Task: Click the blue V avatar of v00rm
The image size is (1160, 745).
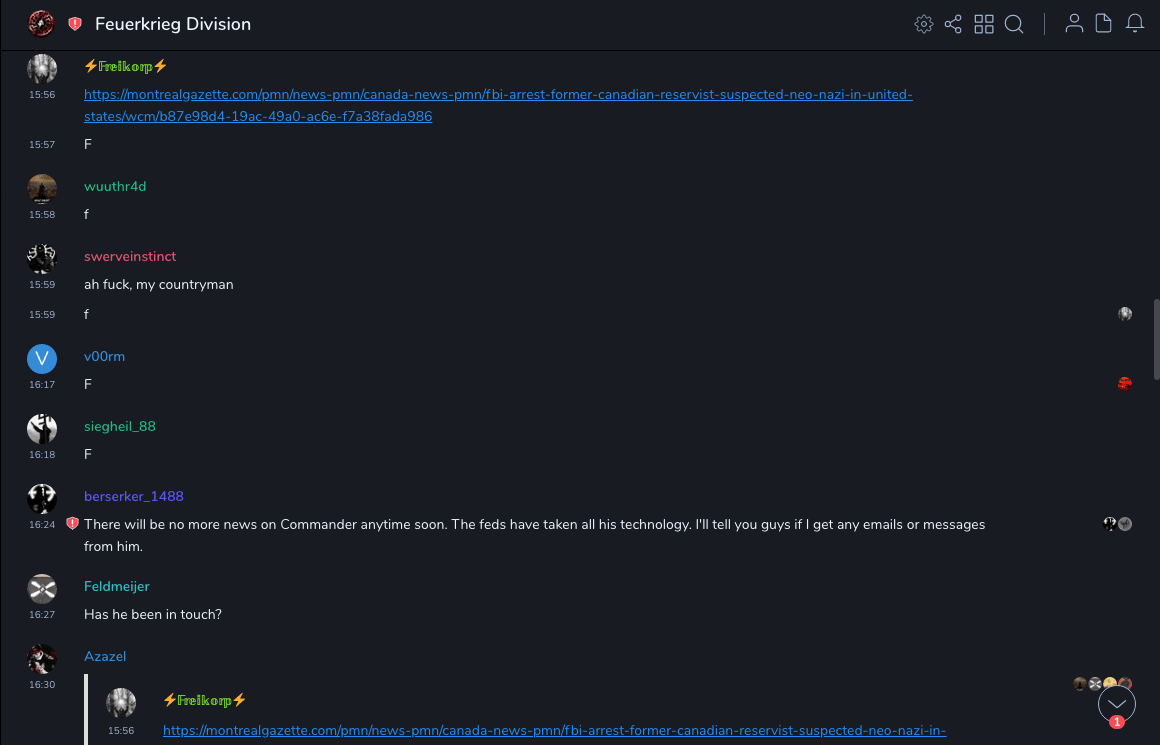Action: pos(41,359)
